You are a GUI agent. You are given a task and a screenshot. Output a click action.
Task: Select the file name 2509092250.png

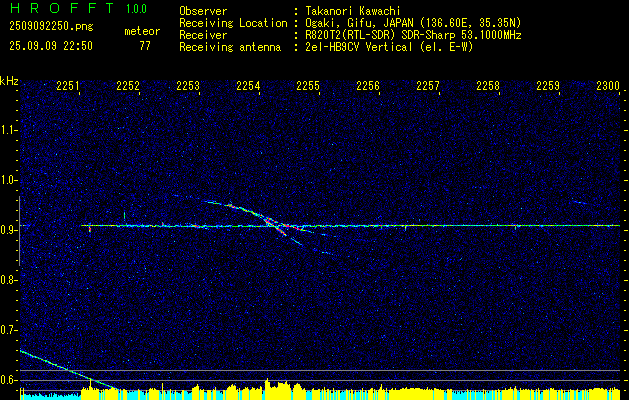[51, 27]
